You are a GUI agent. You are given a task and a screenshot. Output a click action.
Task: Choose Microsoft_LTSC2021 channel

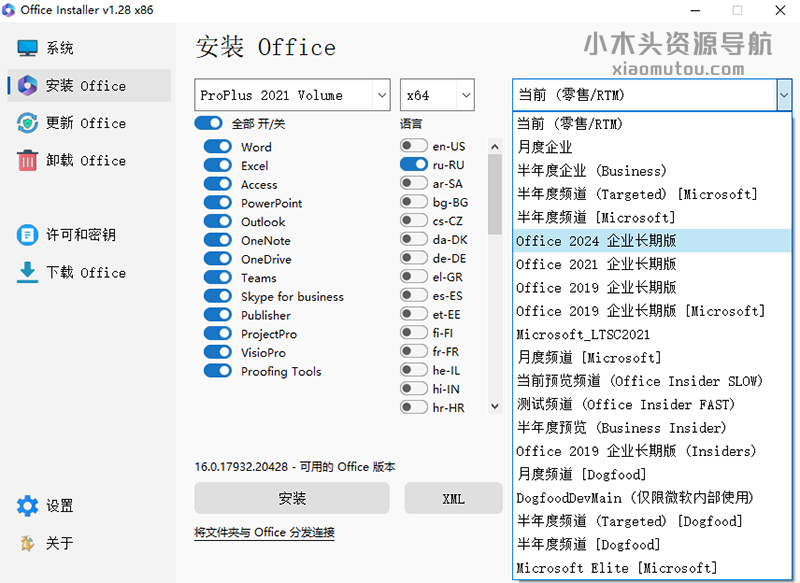coord(652,334)
